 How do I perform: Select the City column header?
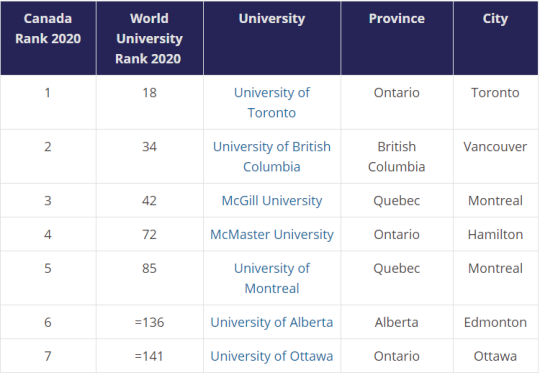pos(495,38)
